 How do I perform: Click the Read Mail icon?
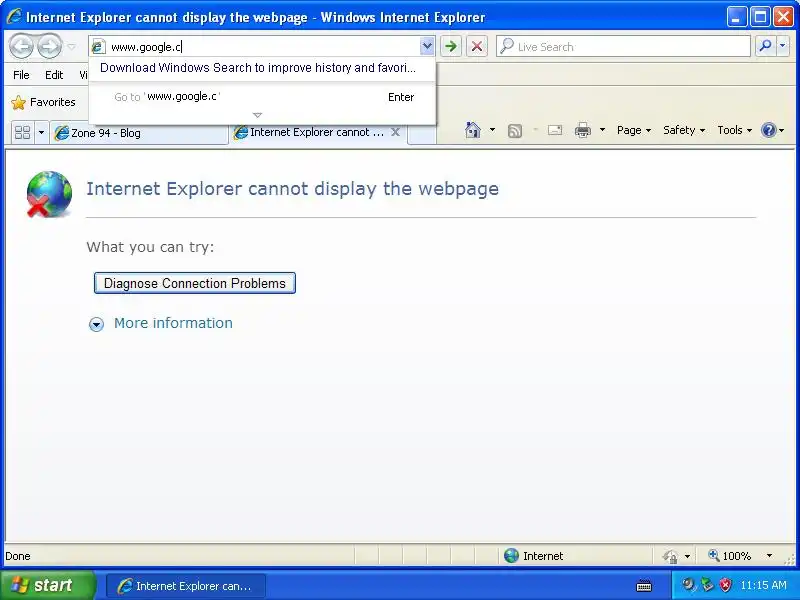coord(555,131)
